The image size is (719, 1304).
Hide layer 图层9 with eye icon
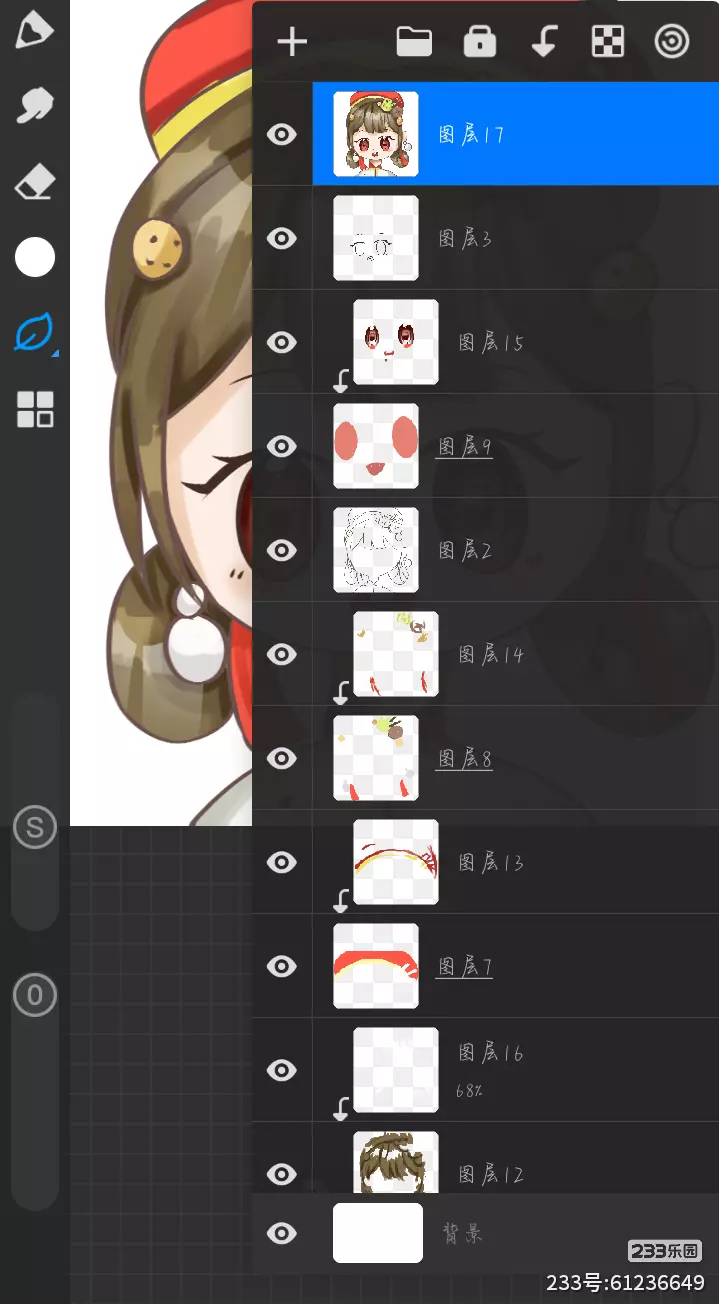click(x=282, y=446)
